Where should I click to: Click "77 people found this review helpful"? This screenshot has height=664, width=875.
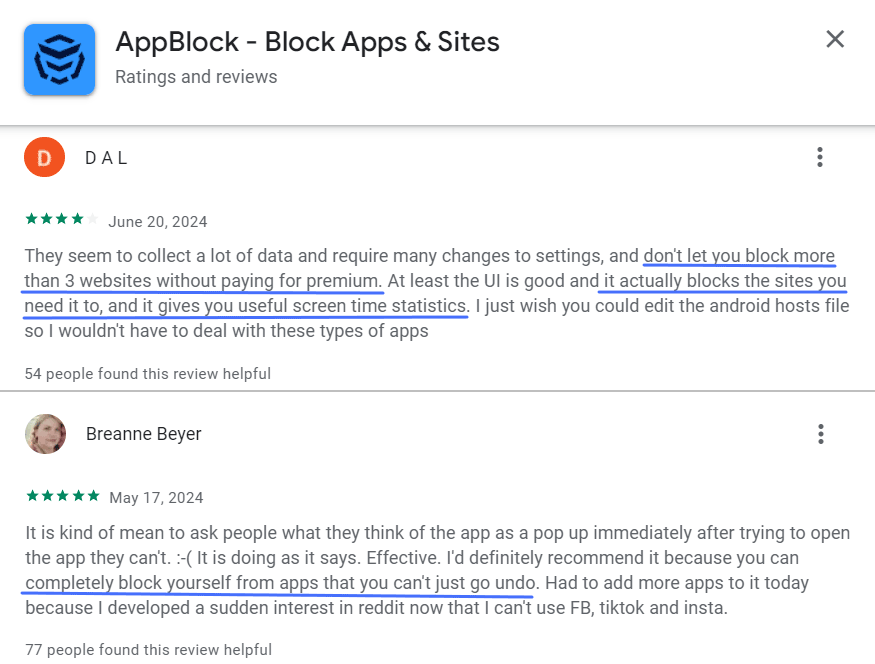(x=146, y=649)
